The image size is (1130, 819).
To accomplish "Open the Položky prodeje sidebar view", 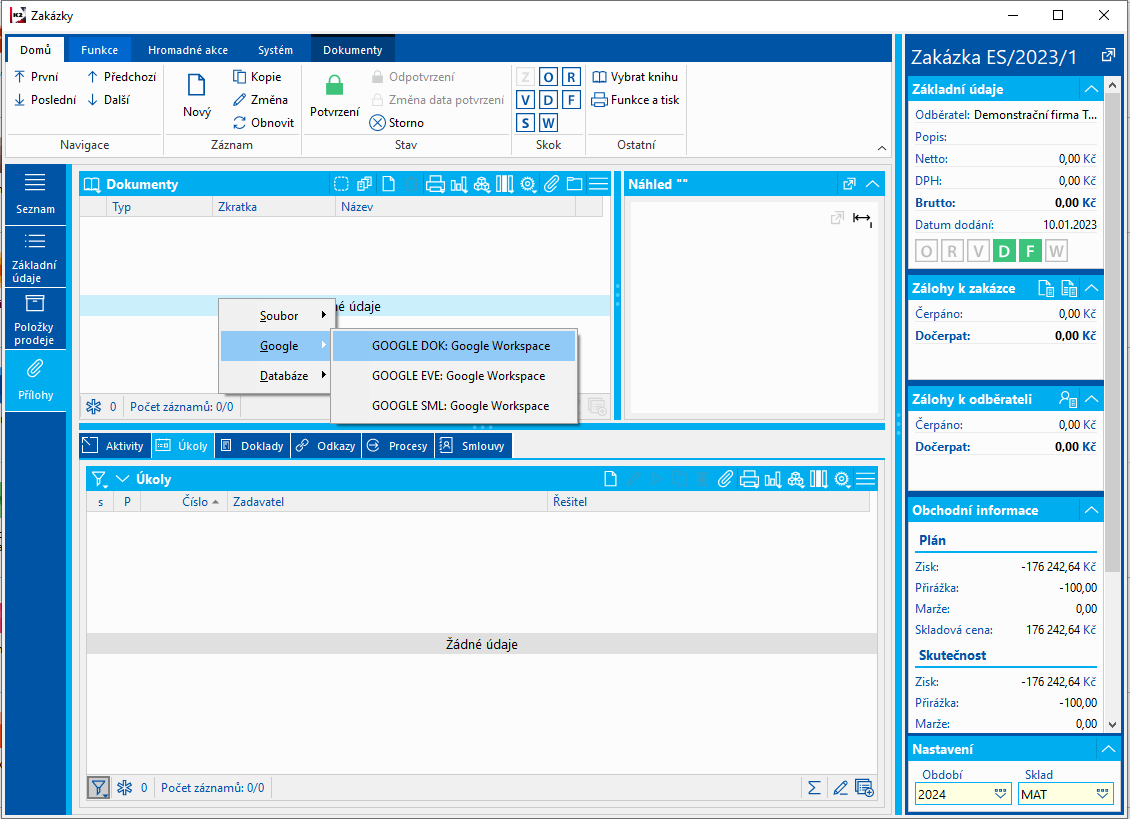I will tap(35, 319).
